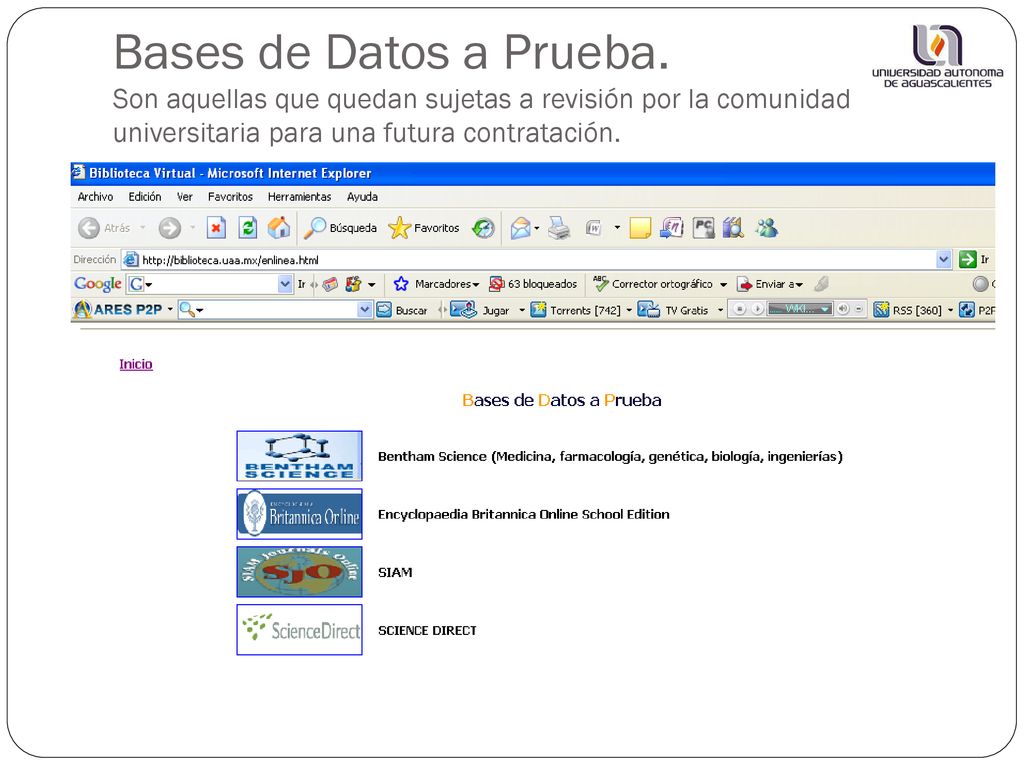This screenshot has width=1024, height=768.
Task: Click RSS [360] toolbar button
Action: 908,310
